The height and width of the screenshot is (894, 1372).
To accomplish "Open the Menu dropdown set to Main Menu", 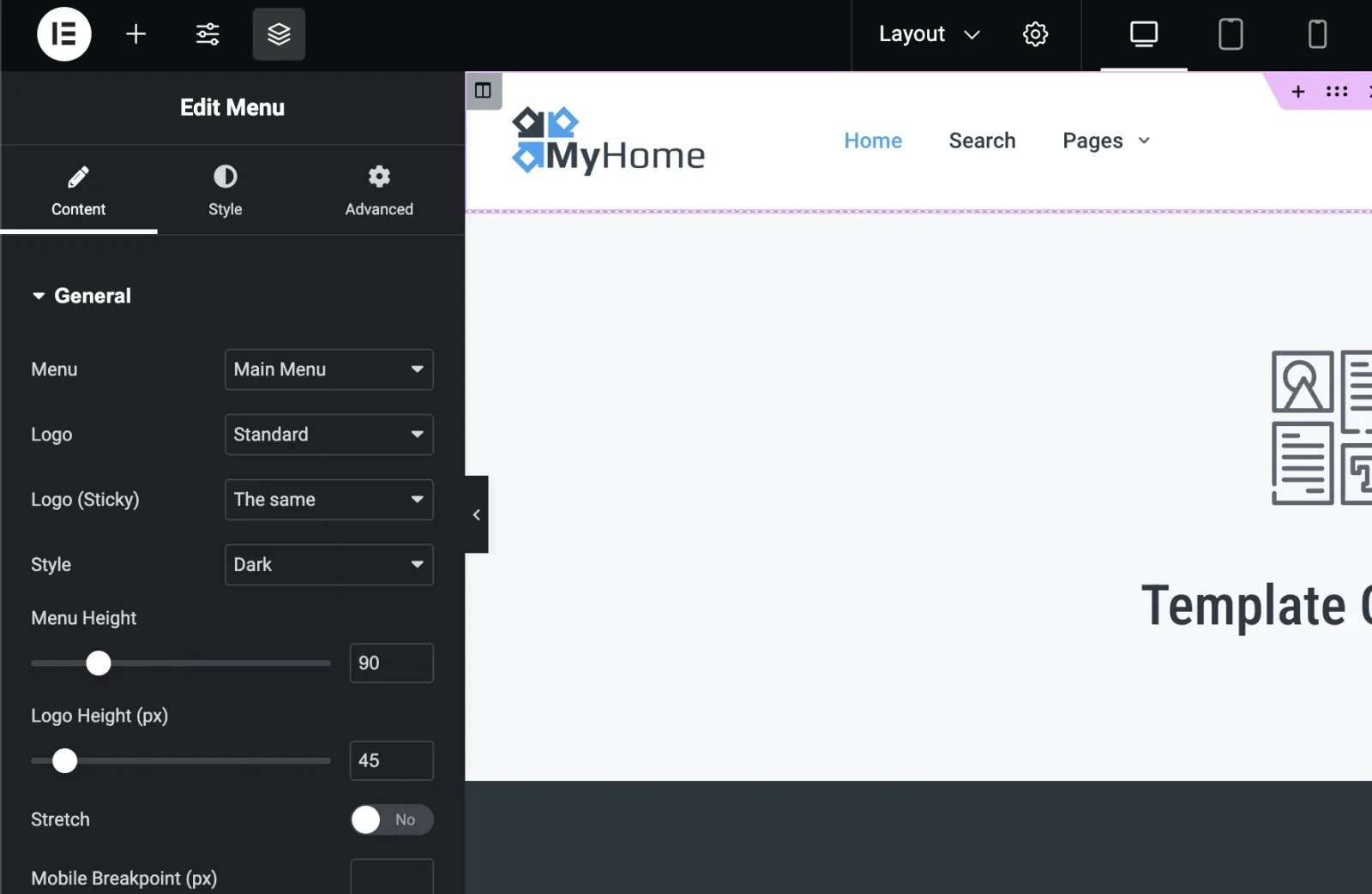I will tap(329, 369).
